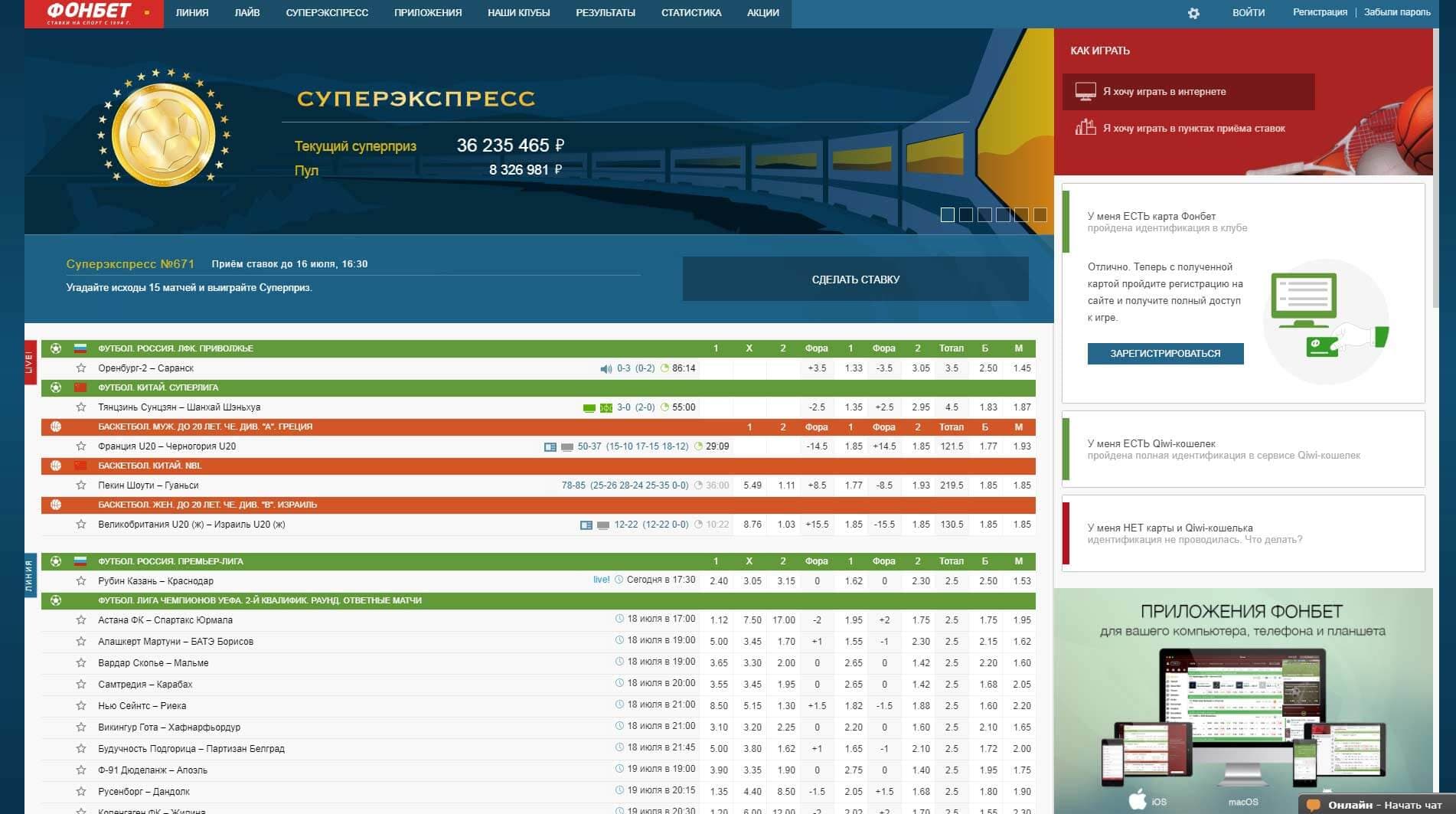Toggle the blue ЛИНИЯ side tab

tap(30, 576)
